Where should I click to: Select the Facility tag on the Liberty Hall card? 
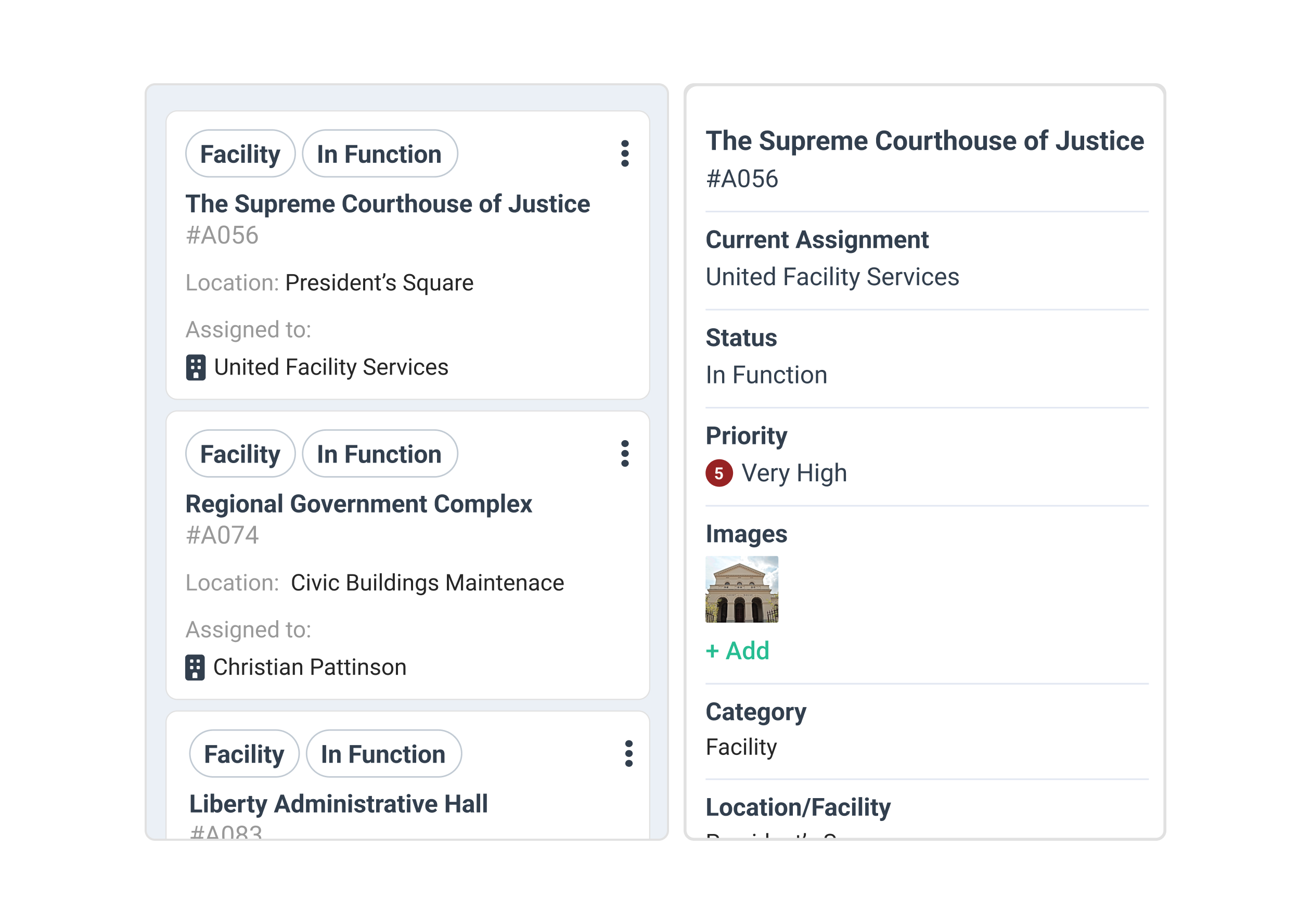(244, 754)
